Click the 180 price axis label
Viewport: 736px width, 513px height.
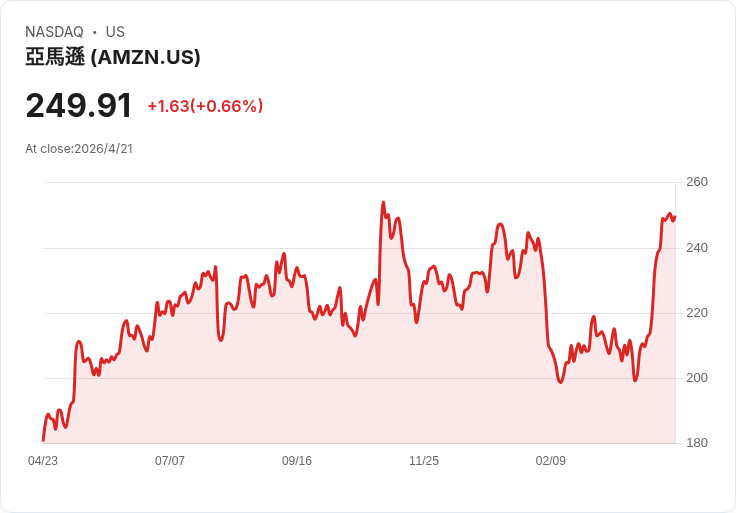coord(697,443)
